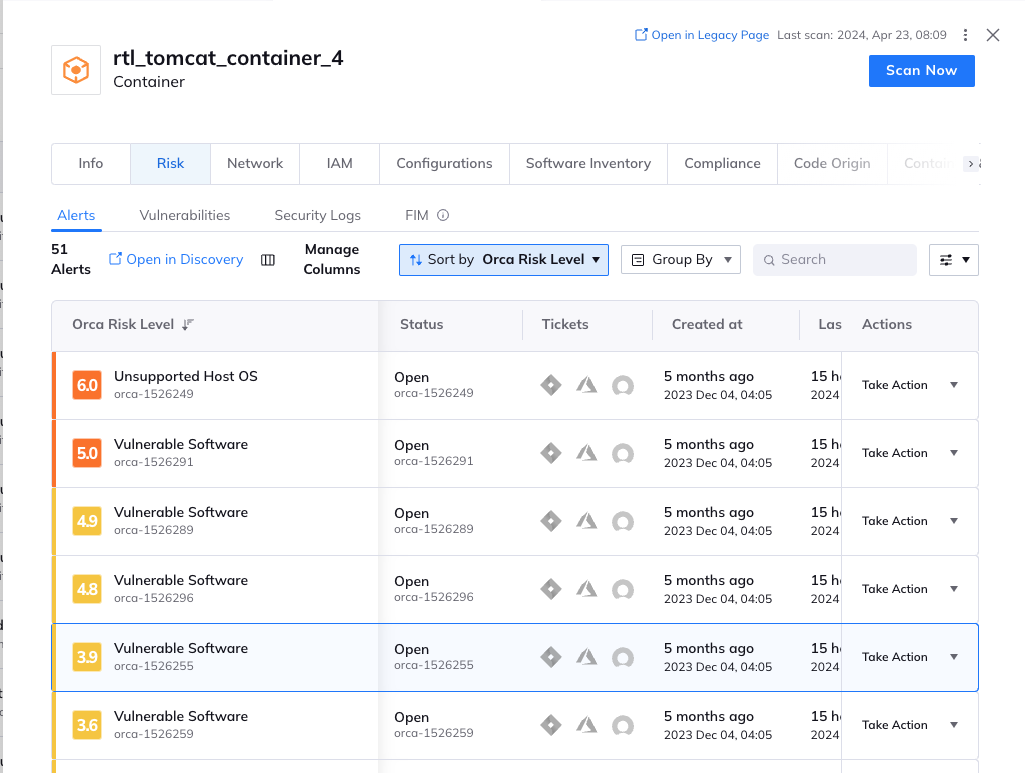The height and width of the screenshot is (773, 1025).
Task: Open the filter settings dropdown
Action: (x=953, y=260)
